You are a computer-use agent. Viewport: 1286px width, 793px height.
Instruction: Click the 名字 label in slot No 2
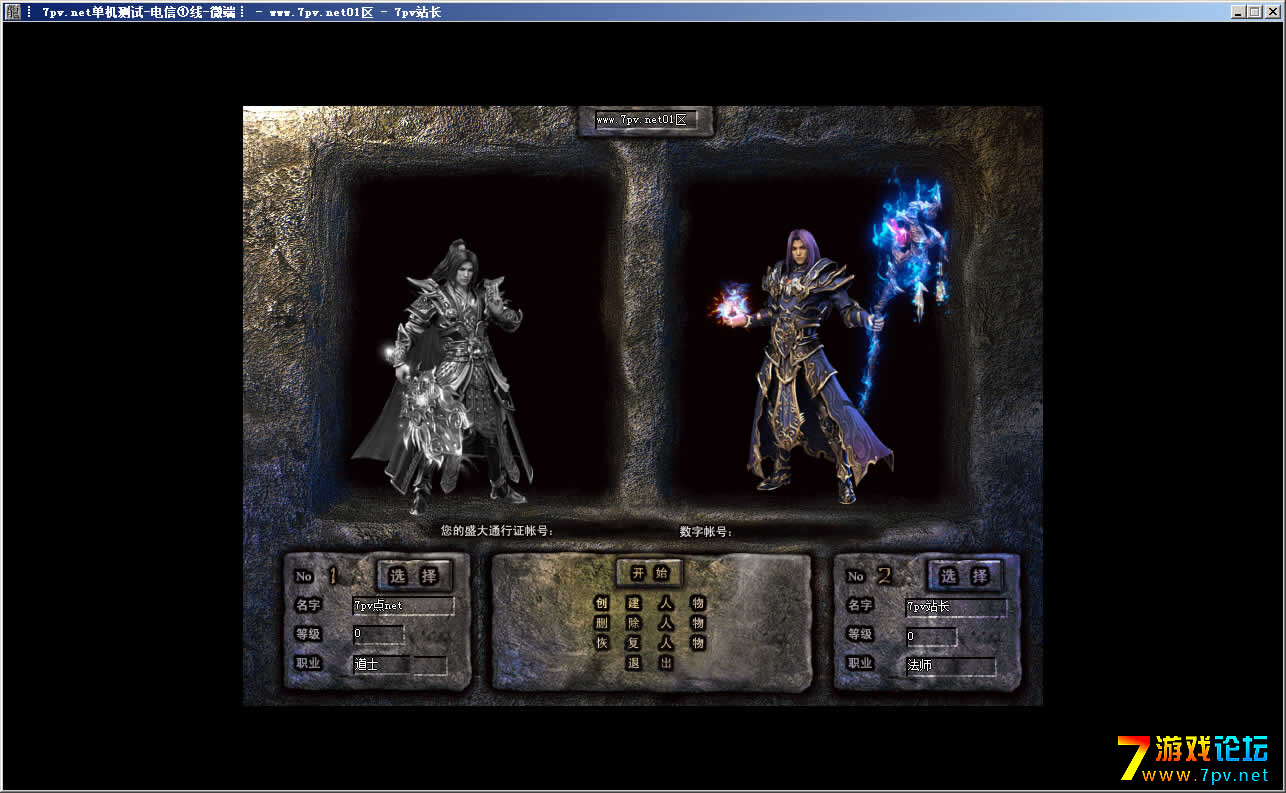pyautogui.click(x=860, y=605)
